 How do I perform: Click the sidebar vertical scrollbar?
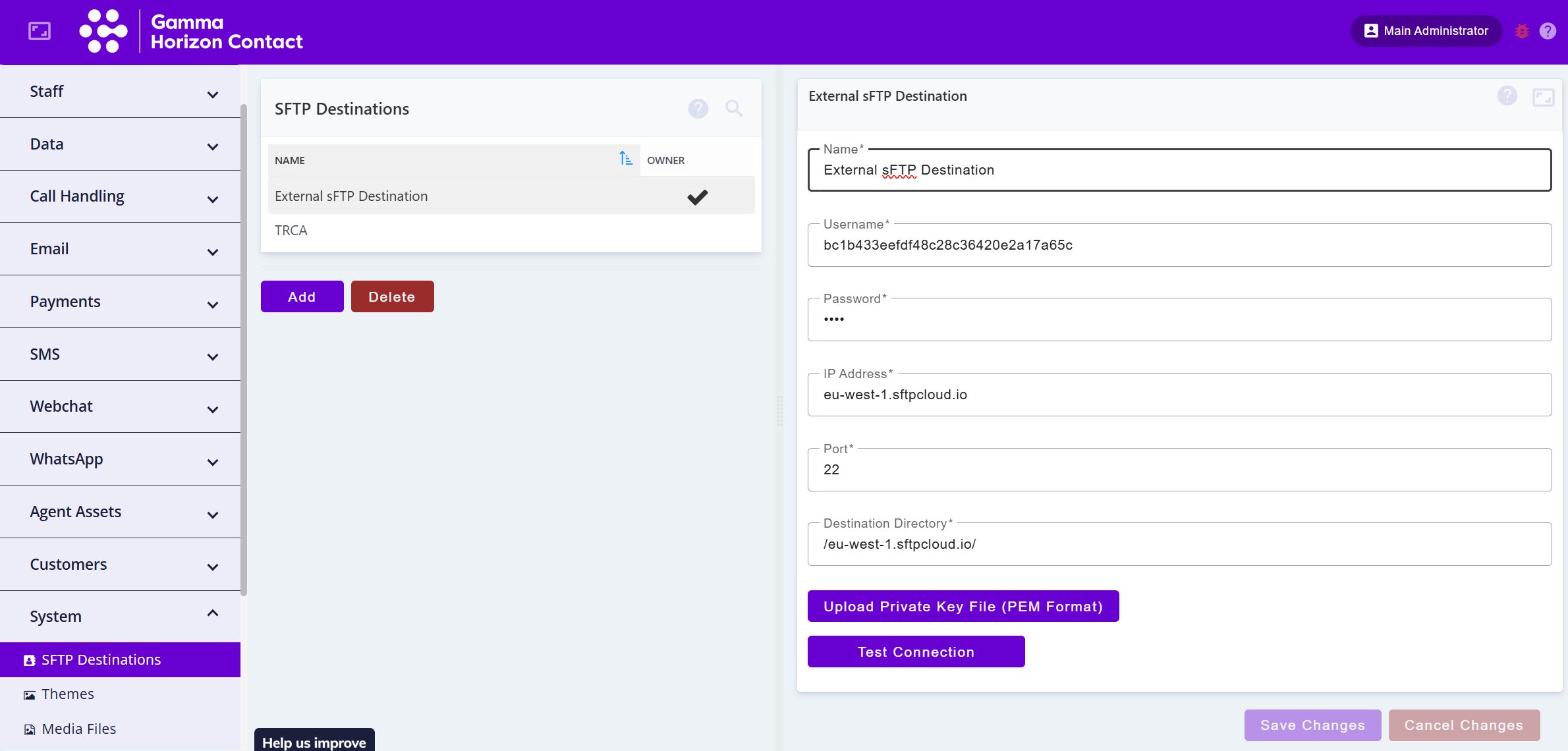pos(244,349)
